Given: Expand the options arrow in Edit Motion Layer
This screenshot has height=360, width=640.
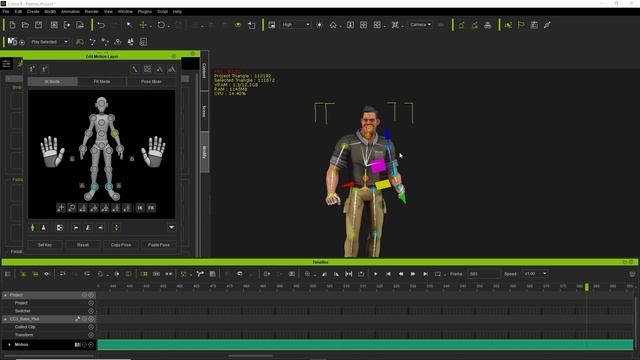Looking at the screenshot, I should [x=171, y=227].
